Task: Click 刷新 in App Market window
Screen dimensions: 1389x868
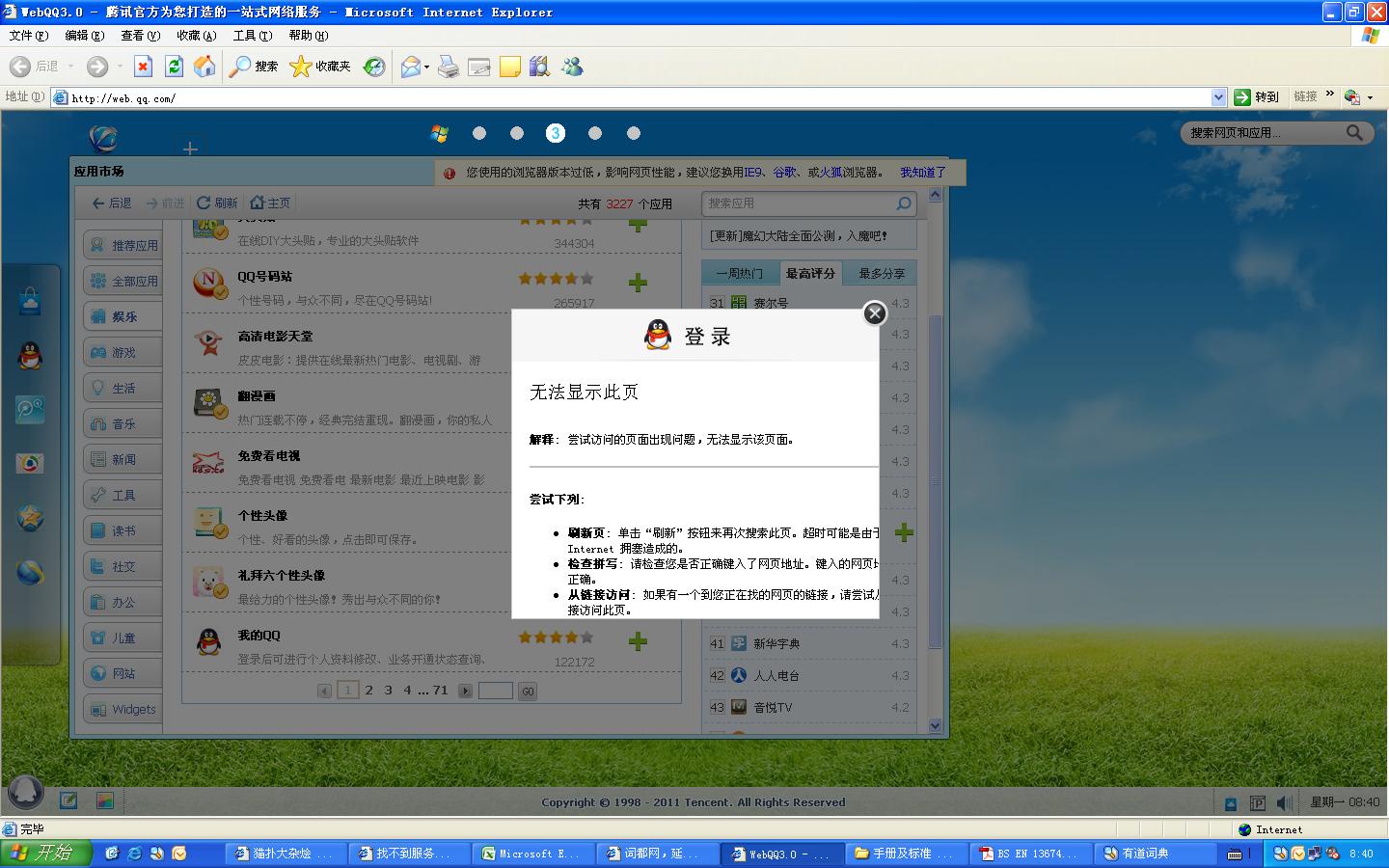Action: pyautogui.click(x=218, y=203)
